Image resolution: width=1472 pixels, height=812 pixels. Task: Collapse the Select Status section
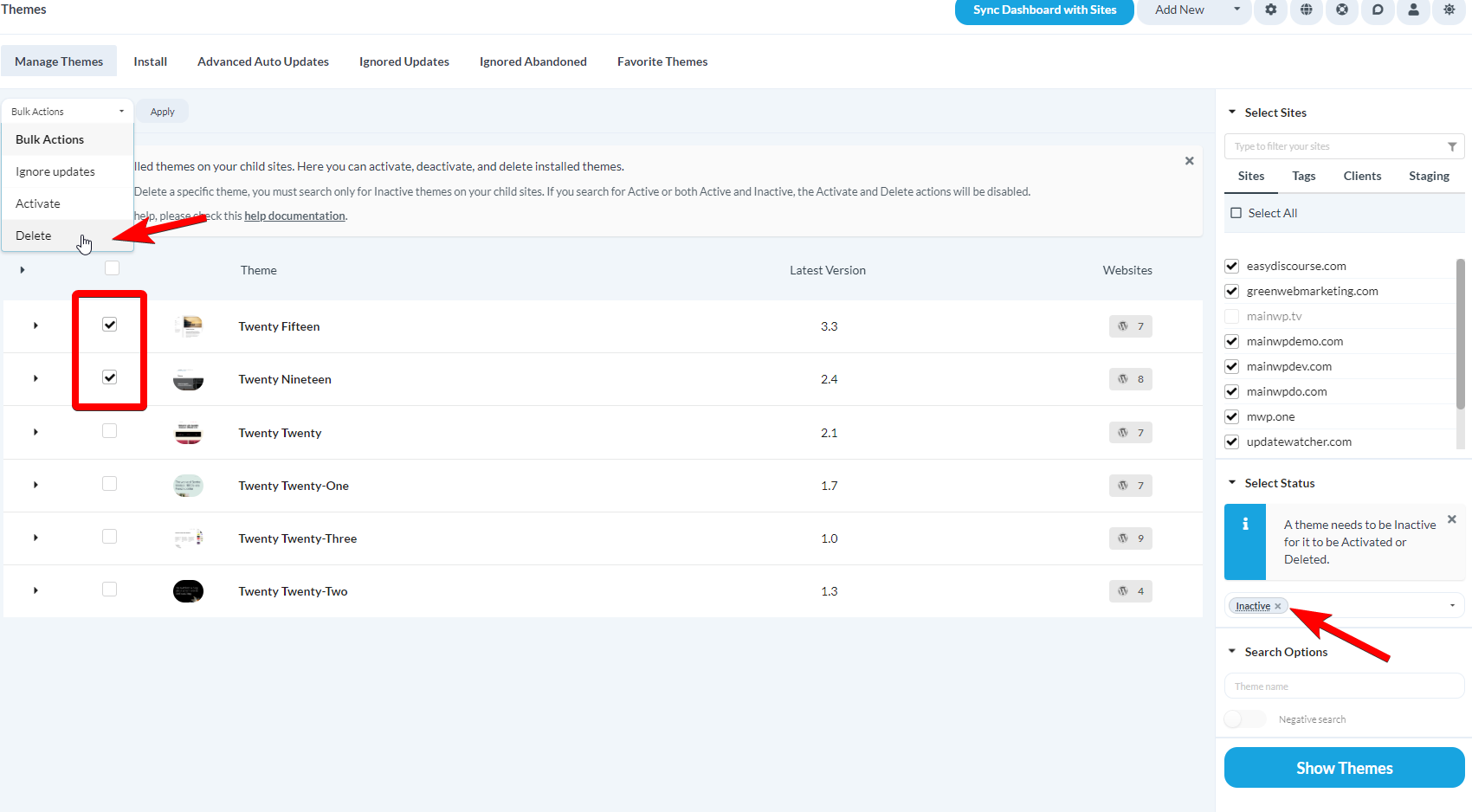click(x=1232, y=482)
